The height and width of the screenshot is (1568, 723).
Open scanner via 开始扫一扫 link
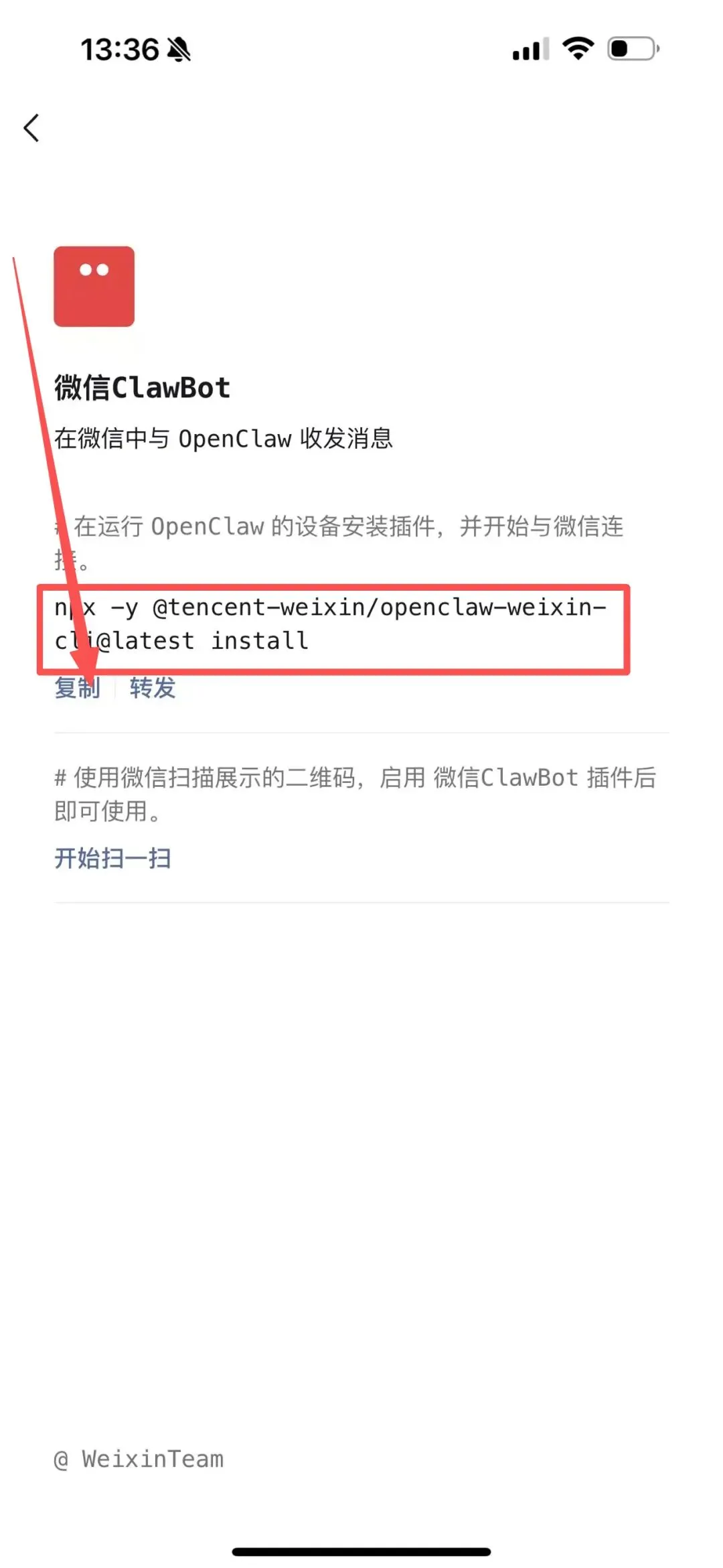(x=112, y=858)
